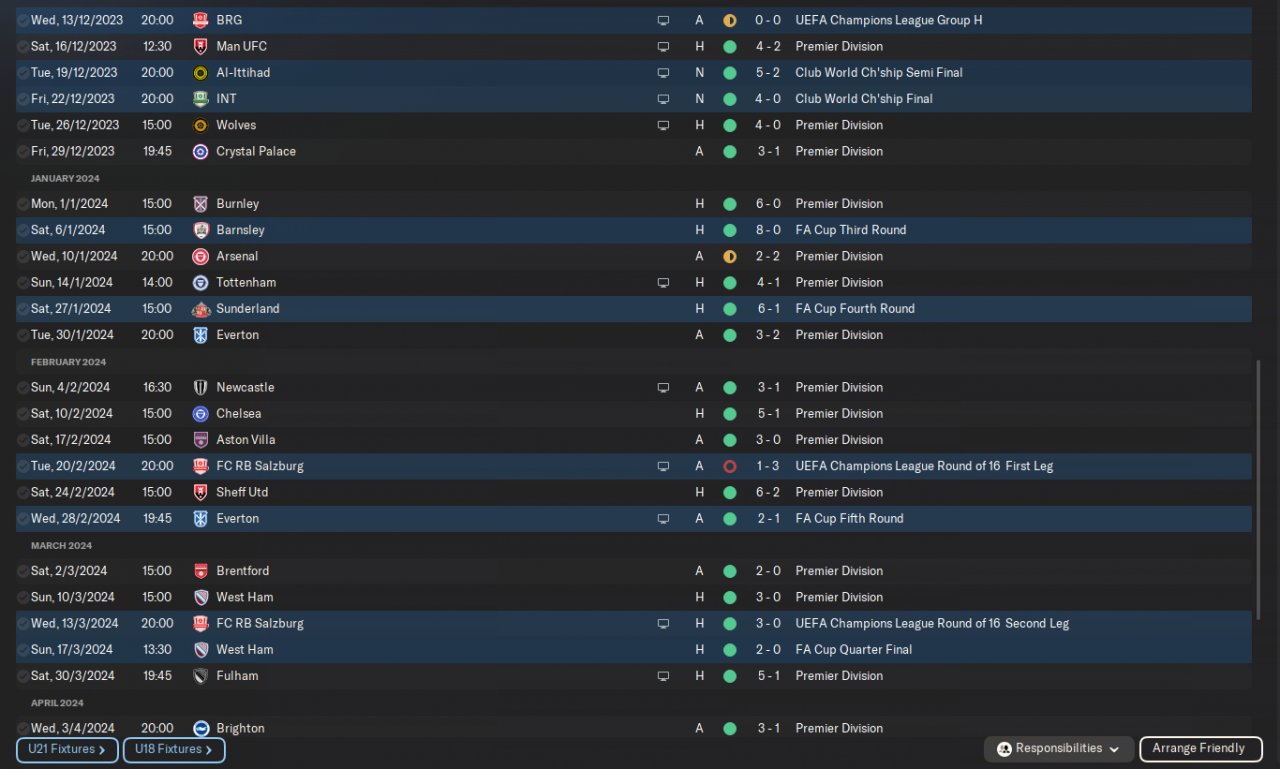
Task: Toggle the check circle beside Sat, 16/12/2023
Action: (x=23, y=46)
